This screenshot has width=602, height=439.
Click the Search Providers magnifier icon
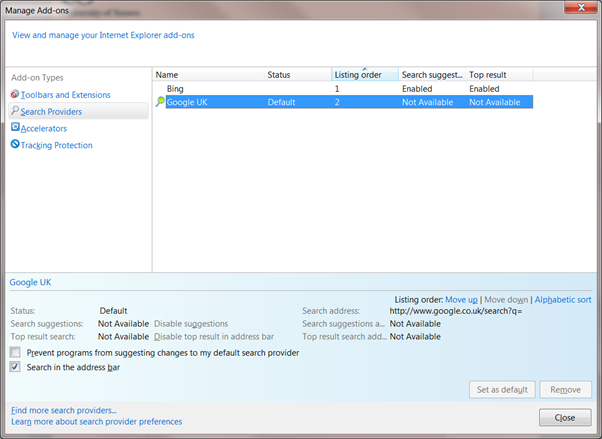[15, 111]
